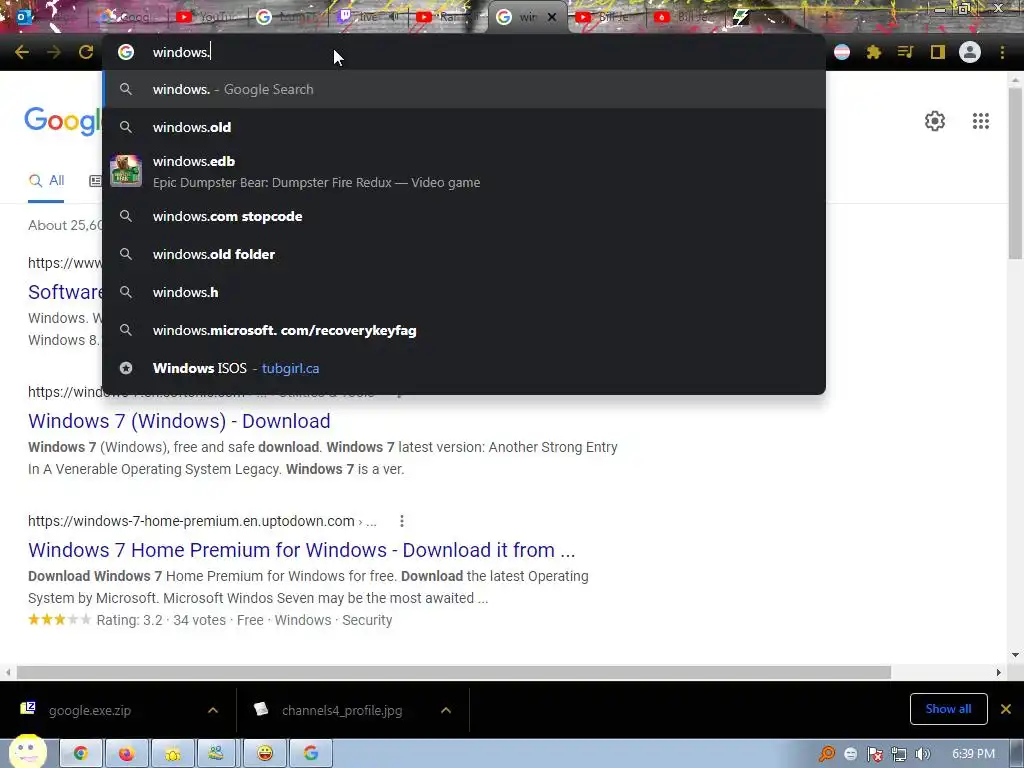Open the Chrome profile avatar
Screen dimensions: 1024x768
(970, 52)
